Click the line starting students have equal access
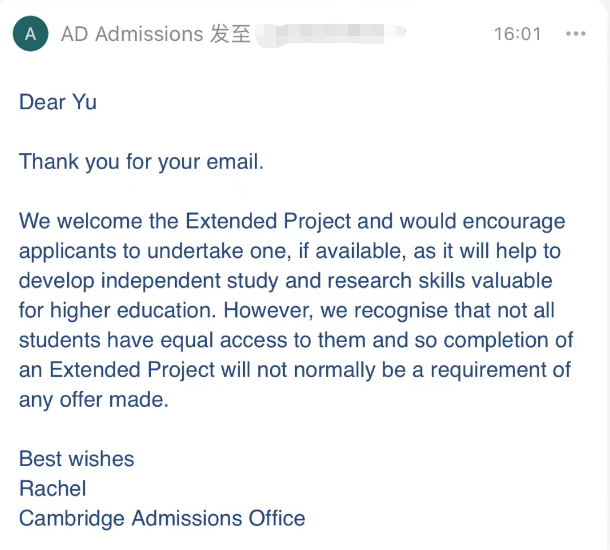The width and height of the screenshot is (610, 550). coord(296,340)
